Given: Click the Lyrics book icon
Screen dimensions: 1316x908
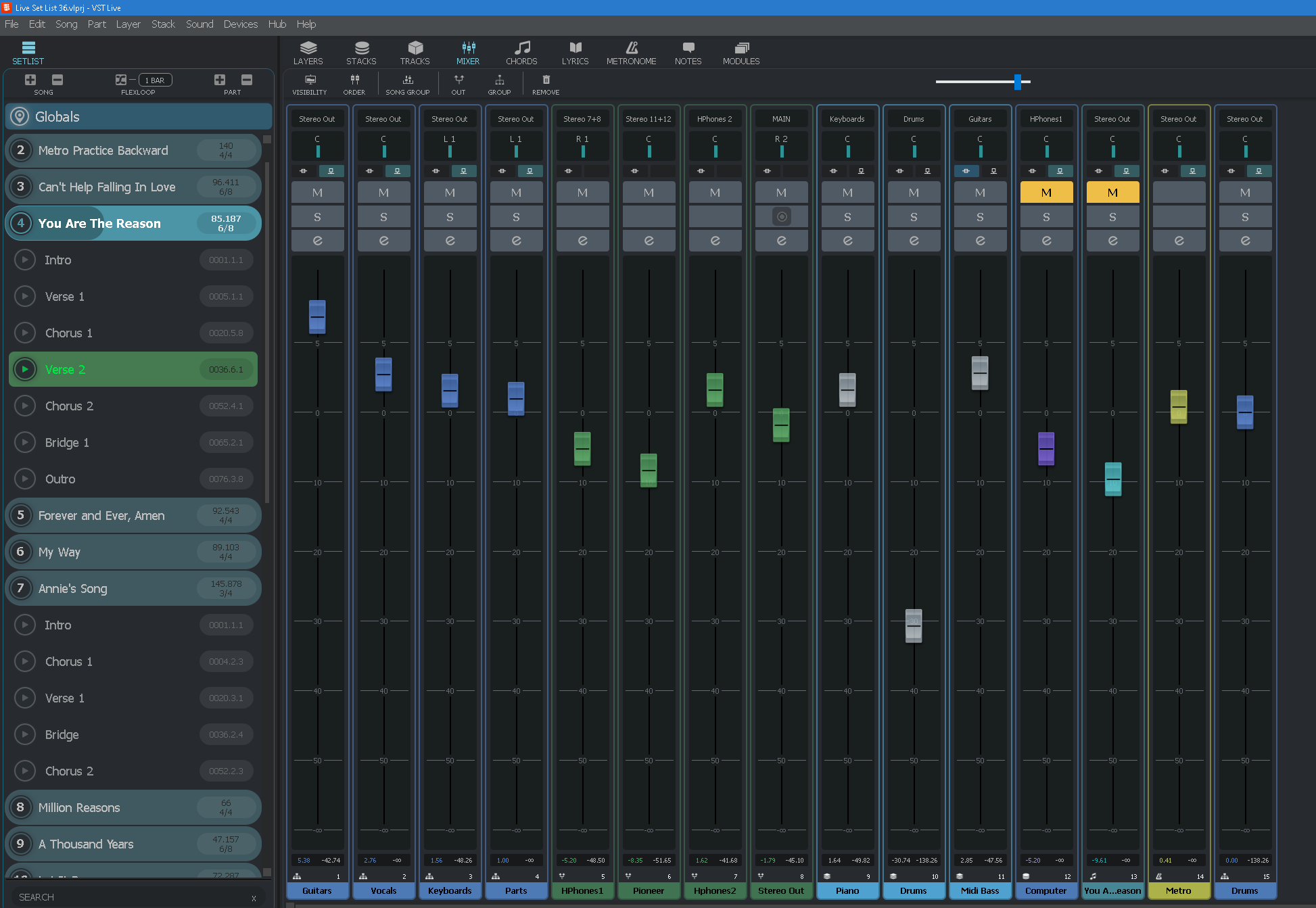Looking at the screenshot, I should (575, 48).
